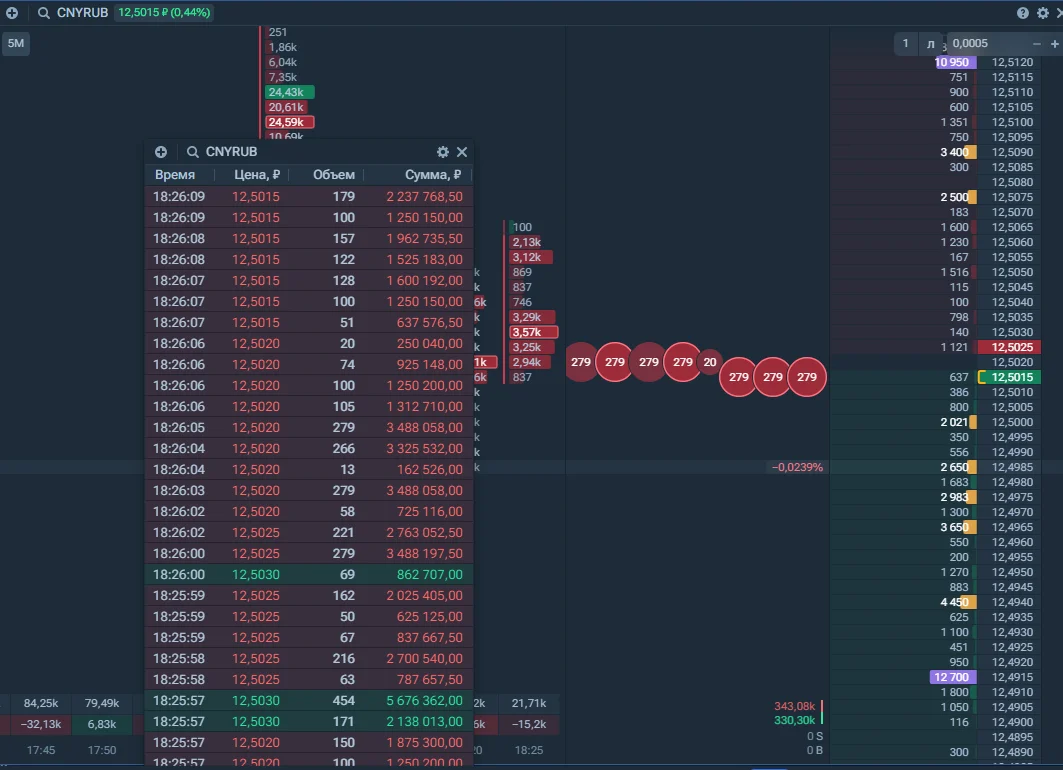Image resolution: width=1063 pixels, height=770 pixels.
Task: Click the green 24,43k cluster volume bar
Action: 289,92
